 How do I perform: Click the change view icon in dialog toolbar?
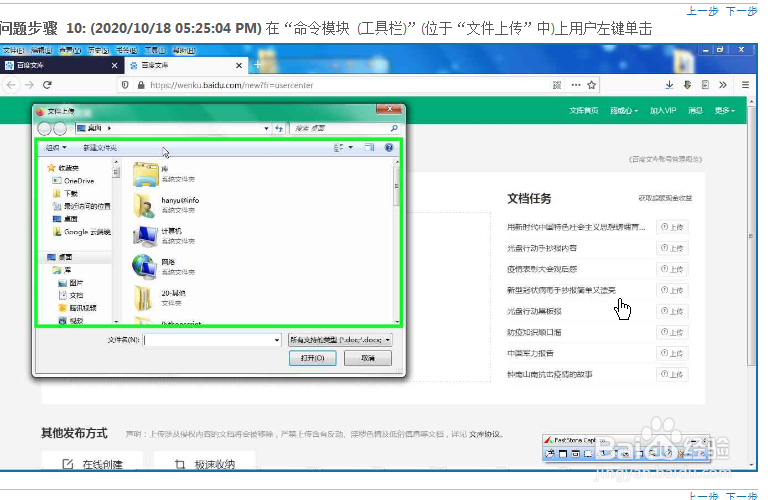(339, 147)
